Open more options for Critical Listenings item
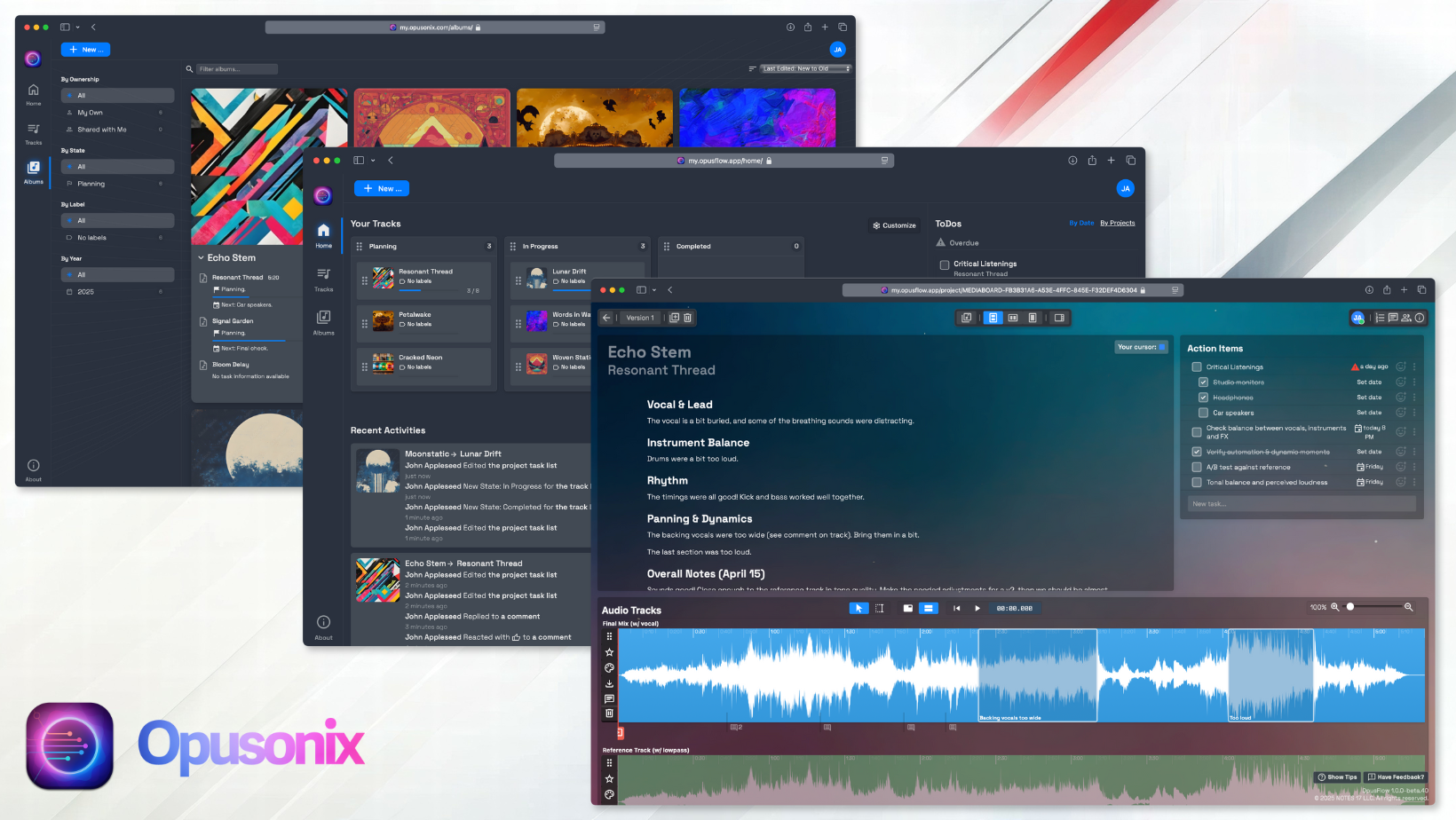Image resolution: width=1456 pixels, height=820 pixels. pyautogui.click(x=1414, y=367)
